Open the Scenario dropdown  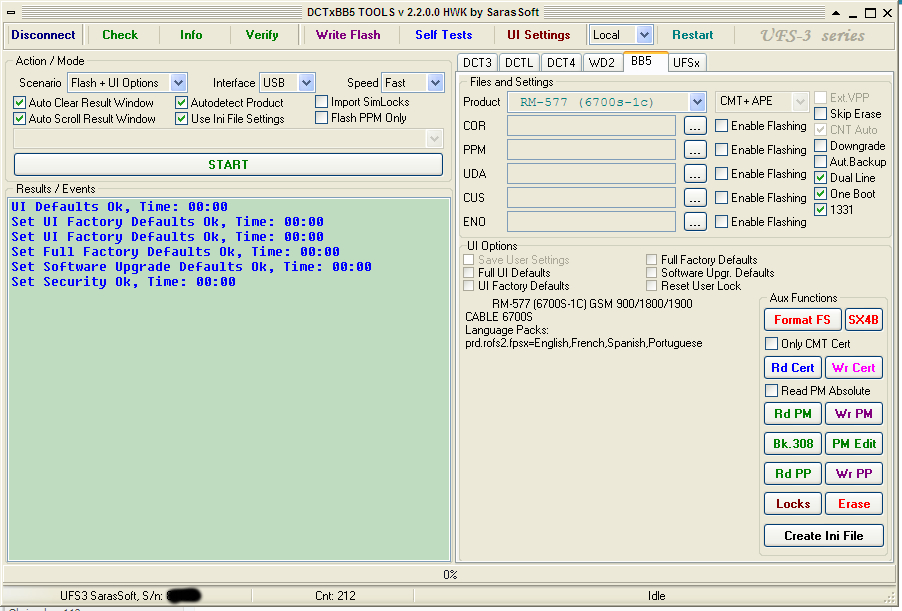(x=178, y=83)
